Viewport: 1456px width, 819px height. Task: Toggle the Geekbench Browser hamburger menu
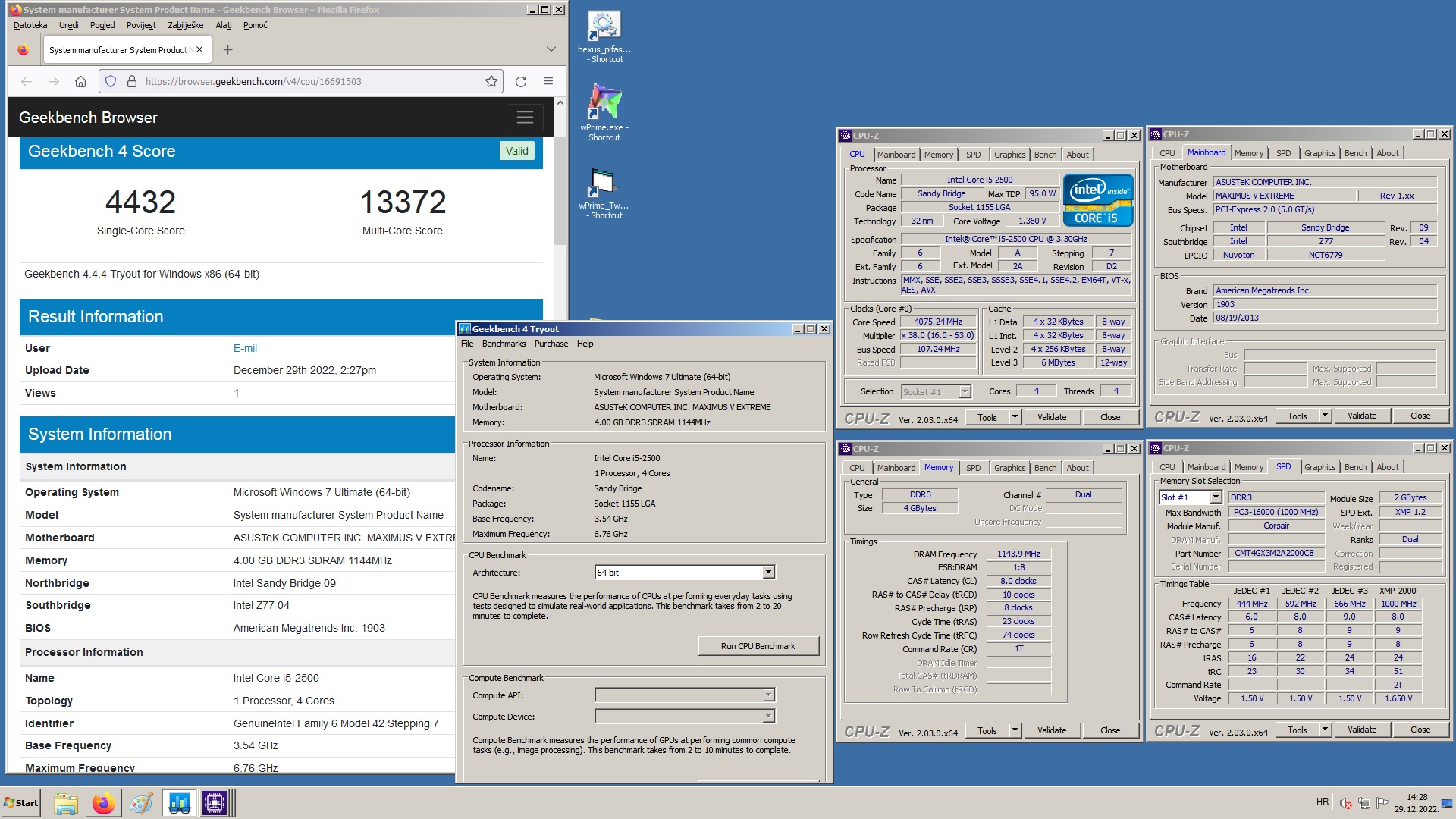click(525, 118)
